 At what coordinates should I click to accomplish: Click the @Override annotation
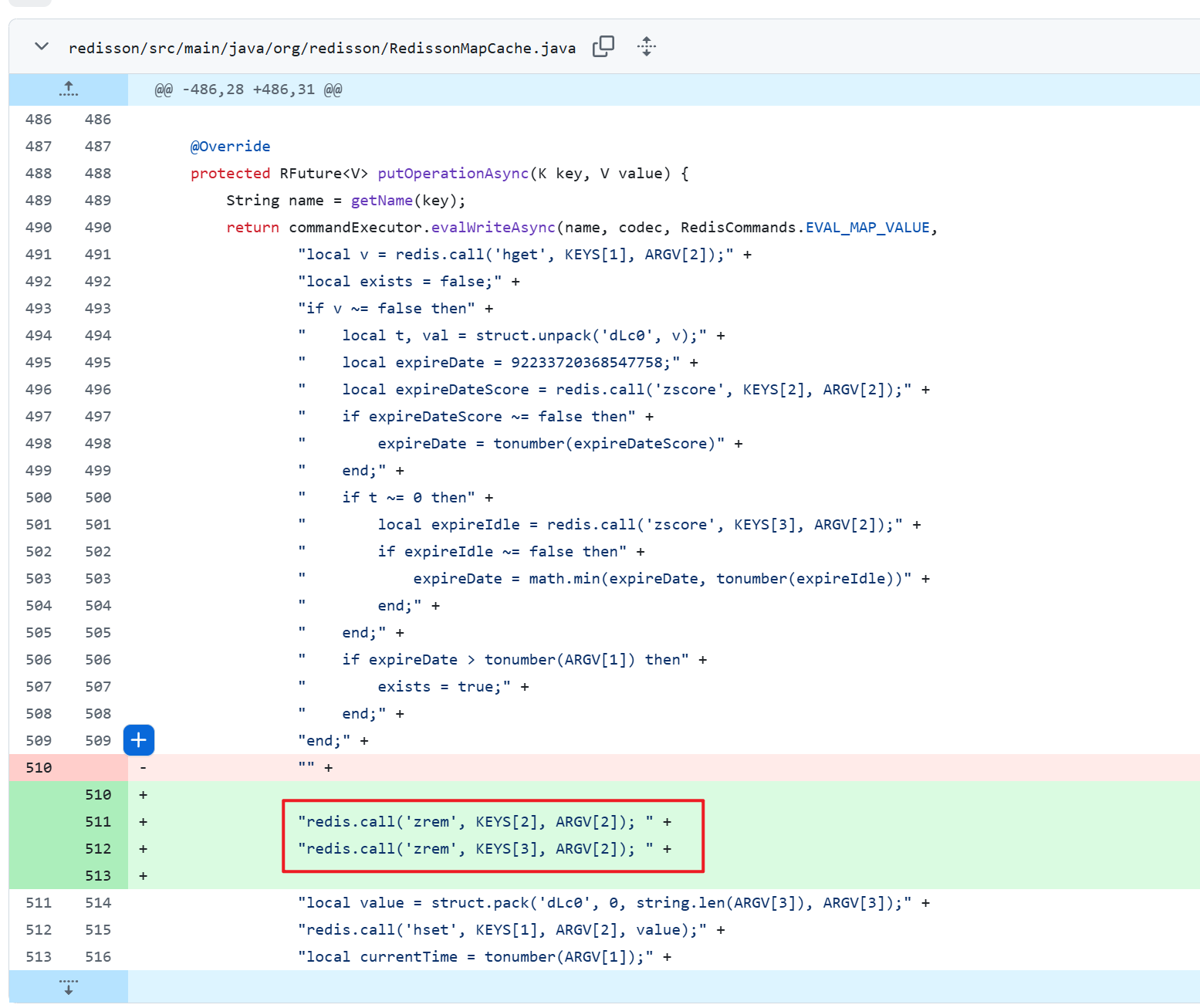coord(230,147)
